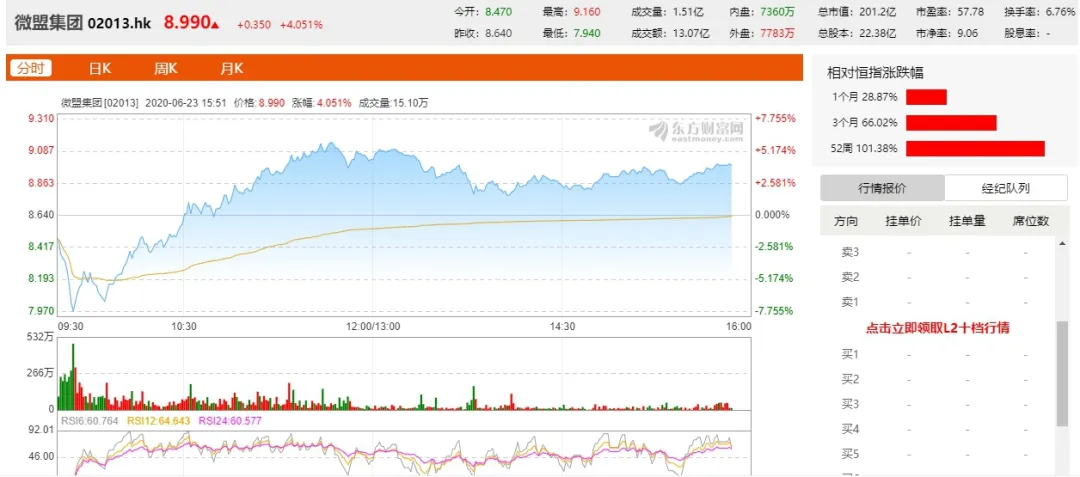The width and height of the screenshot is (1080, 477).
Task: Open the 周K chart tab
Action: [166, 68]
